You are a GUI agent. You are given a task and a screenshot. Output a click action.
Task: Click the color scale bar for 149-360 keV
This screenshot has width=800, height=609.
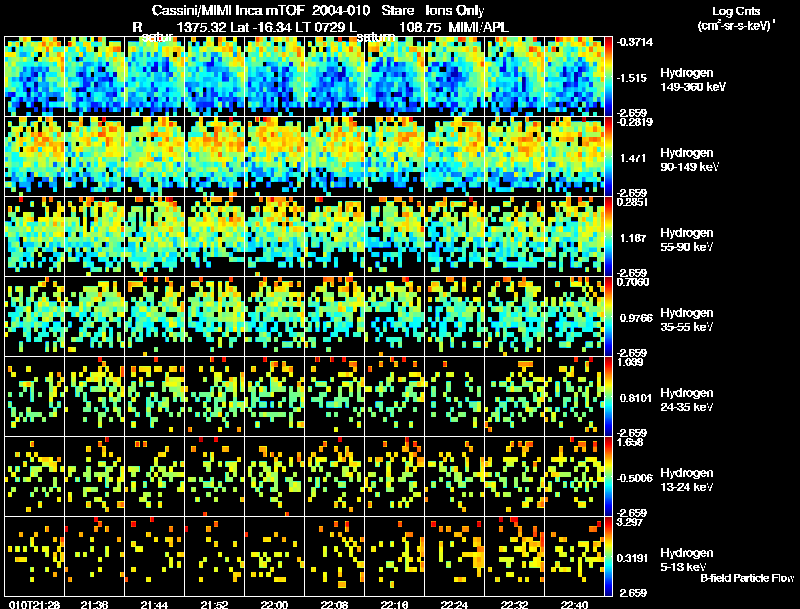(608, 77)
